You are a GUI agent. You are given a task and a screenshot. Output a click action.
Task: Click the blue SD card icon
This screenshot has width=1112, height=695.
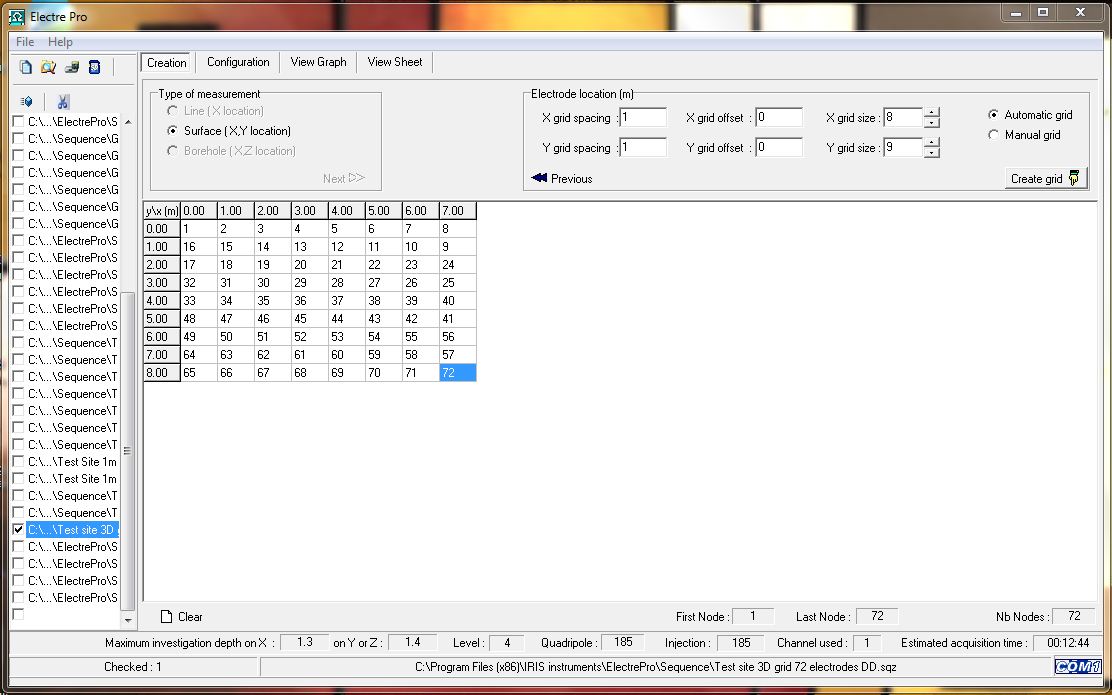tap(94, 67)
